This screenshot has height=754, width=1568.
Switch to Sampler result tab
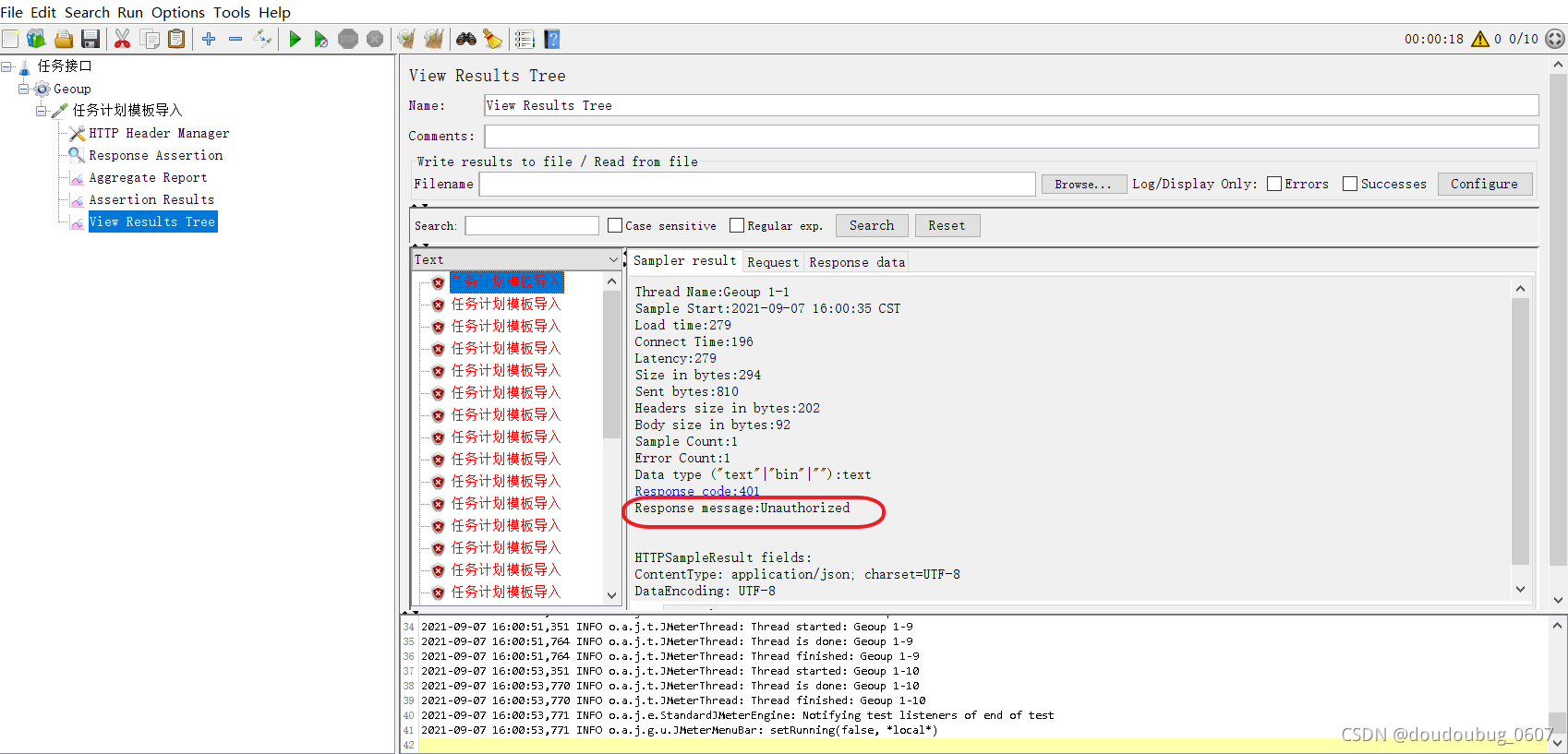click(x=684, y=261)
